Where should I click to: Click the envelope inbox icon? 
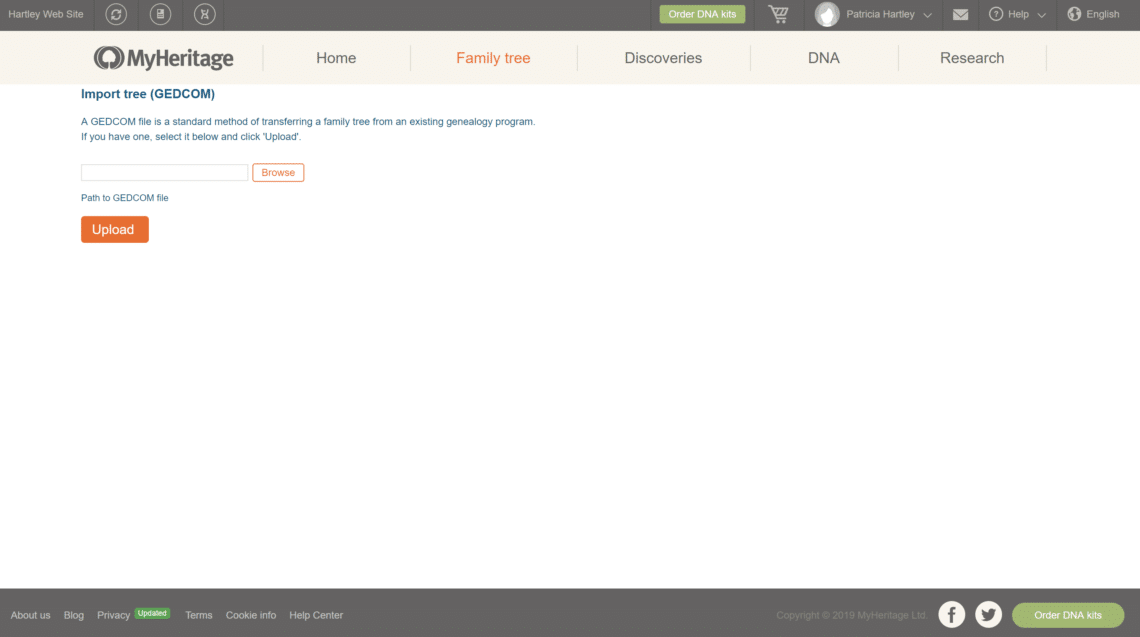pyautogui.click(x=961, y=14)
